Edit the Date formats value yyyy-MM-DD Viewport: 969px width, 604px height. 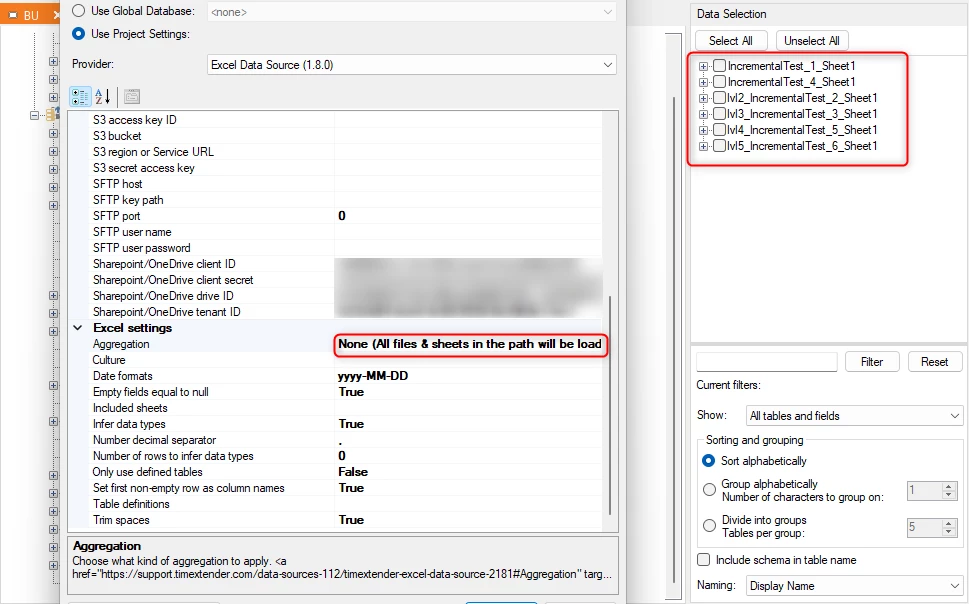click(x=470, y=376)
